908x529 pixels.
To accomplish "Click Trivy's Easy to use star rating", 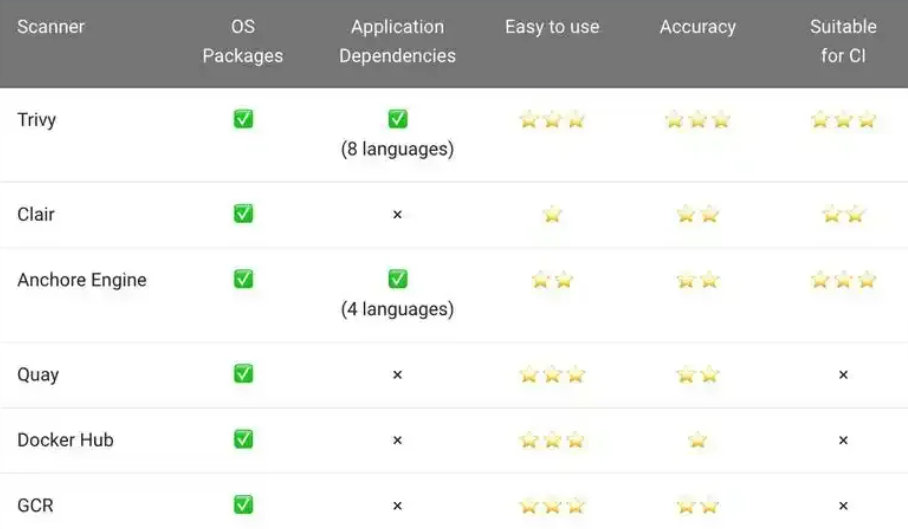I will click(x=552, y=120).
